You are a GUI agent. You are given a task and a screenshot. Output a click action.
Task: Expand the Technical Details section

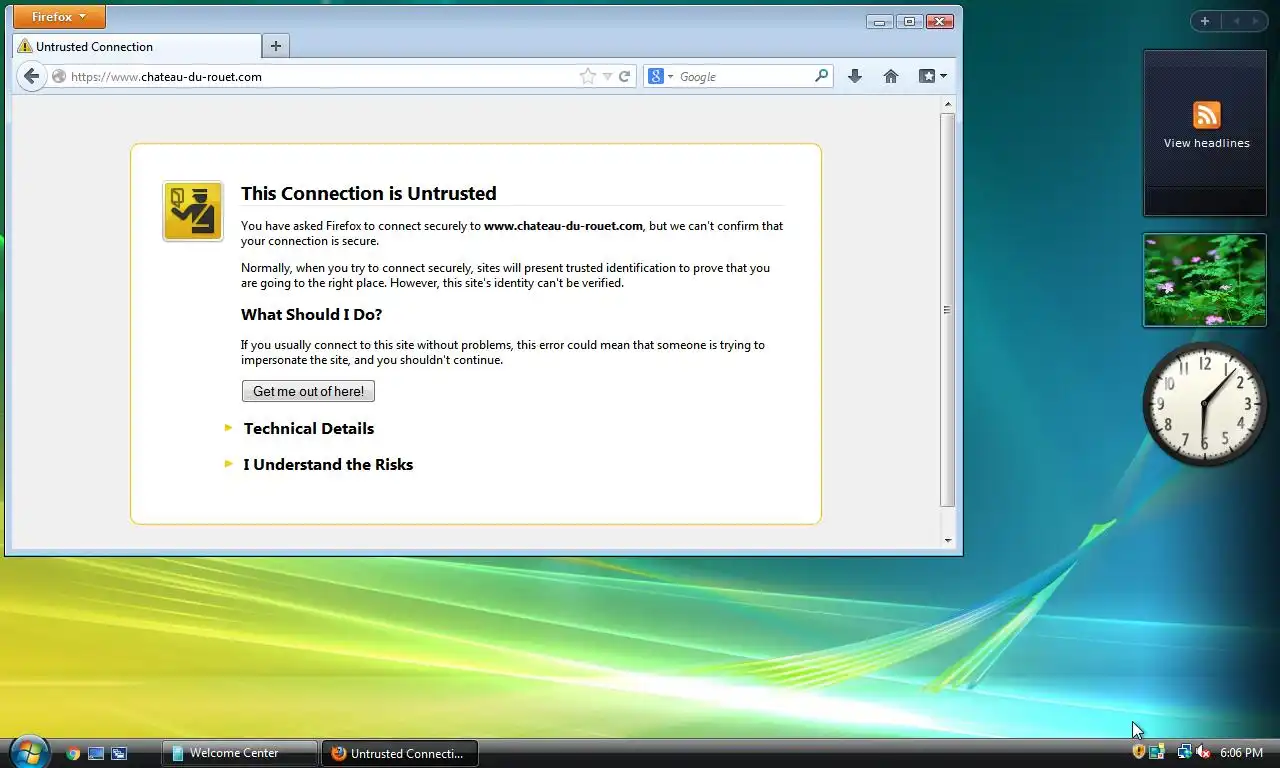(308, 428)
